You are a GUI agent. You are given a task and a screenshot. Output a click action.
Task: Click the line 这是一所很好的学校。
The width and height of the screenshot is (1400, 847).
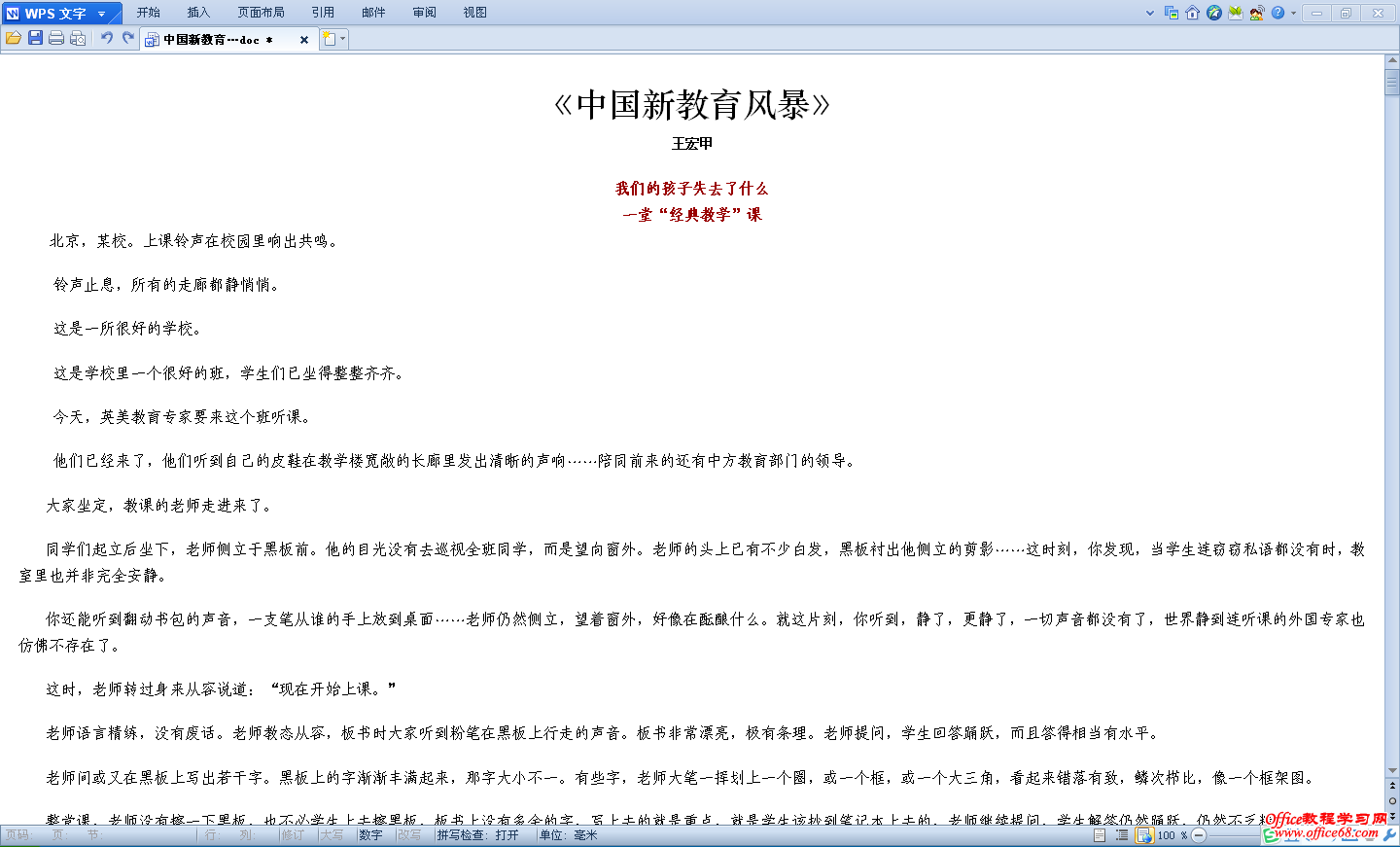tap(127, 329)
